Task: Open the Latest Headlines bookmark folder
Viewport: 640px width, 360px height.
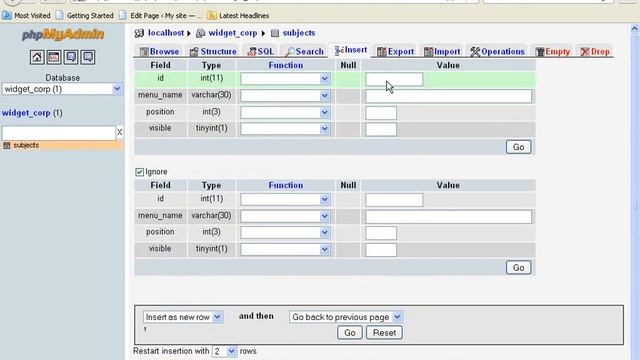Action: (x=238, y=16)
